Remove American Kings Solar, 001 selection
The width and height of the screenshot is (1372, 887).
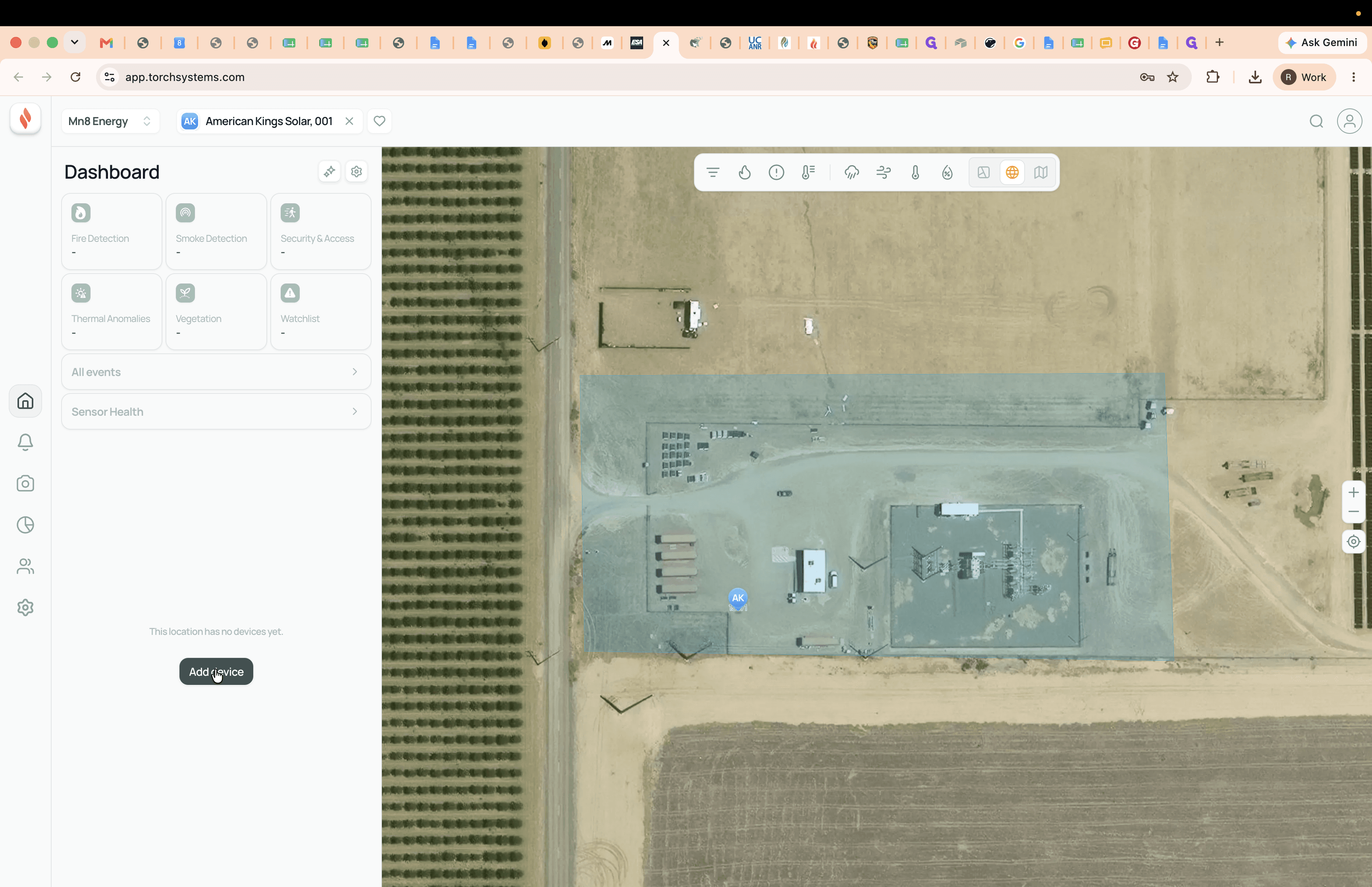[x=349, y=121]
